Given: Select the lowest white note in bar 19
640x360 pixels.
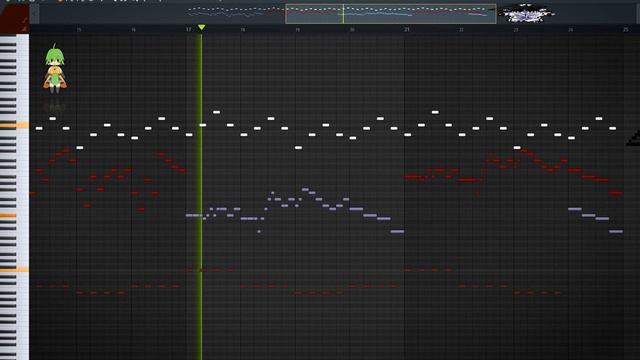Looking at the screenshot, I should pos(298,147).
